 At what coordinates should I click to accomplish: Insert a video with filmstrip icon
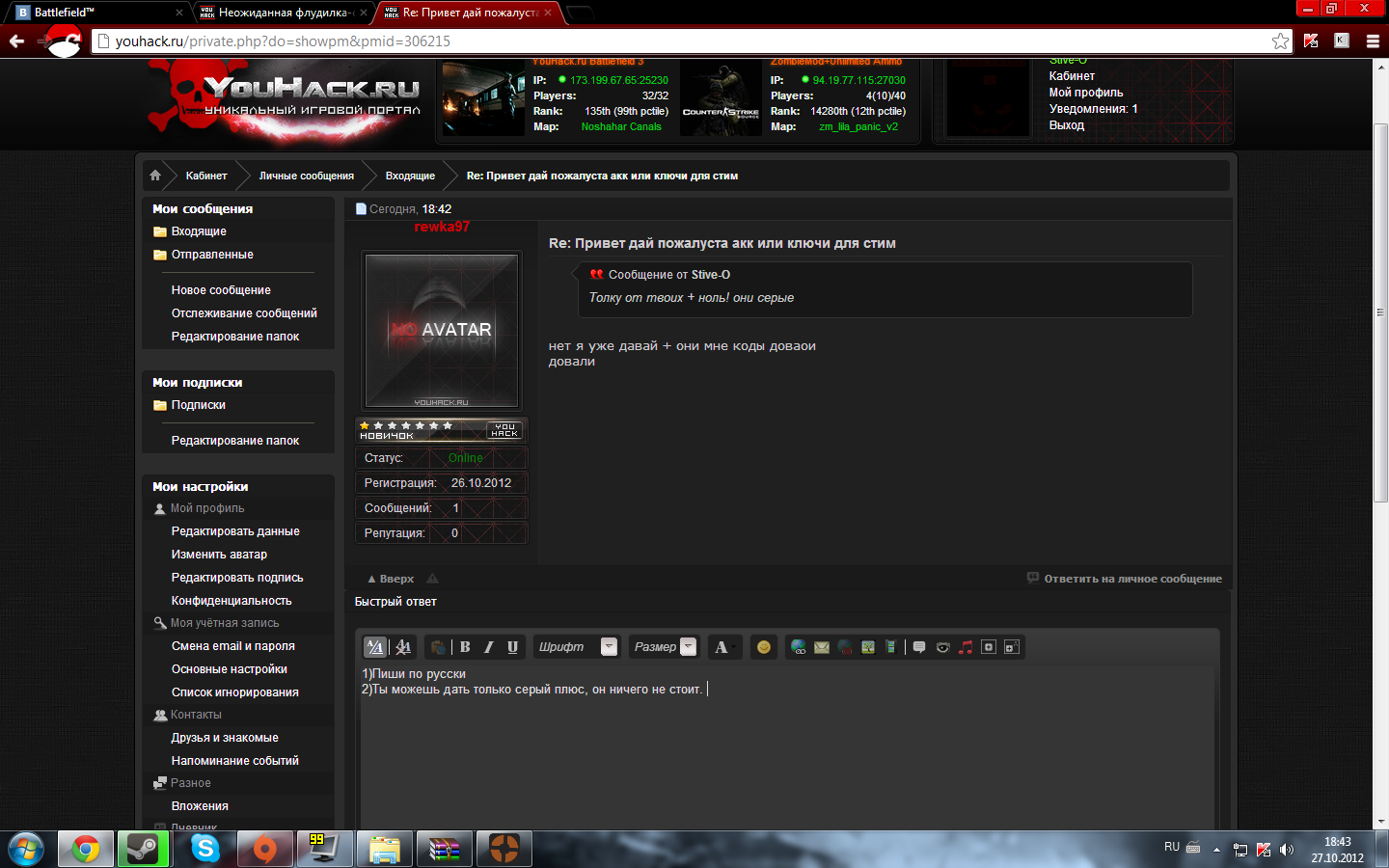891,647
